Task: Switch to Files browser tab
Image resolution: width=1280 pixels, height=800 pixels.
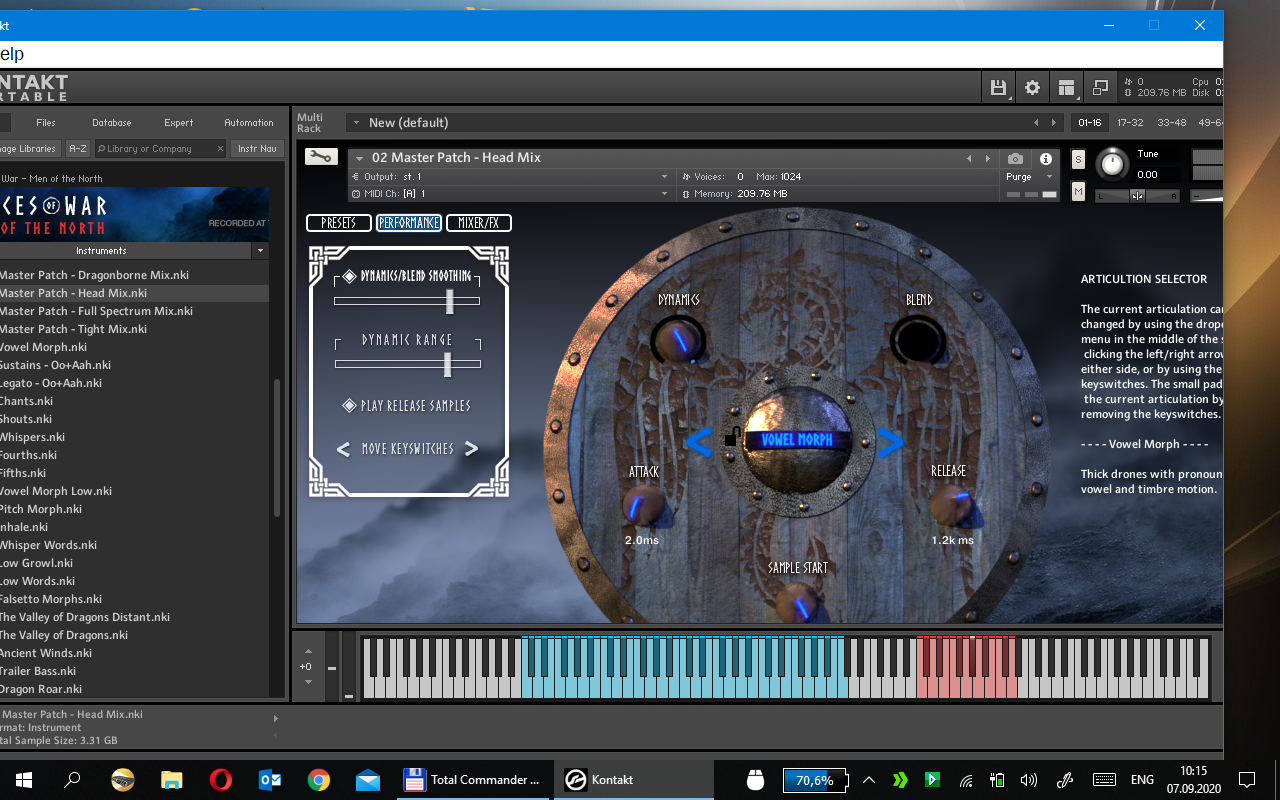Action: [46, 123]
